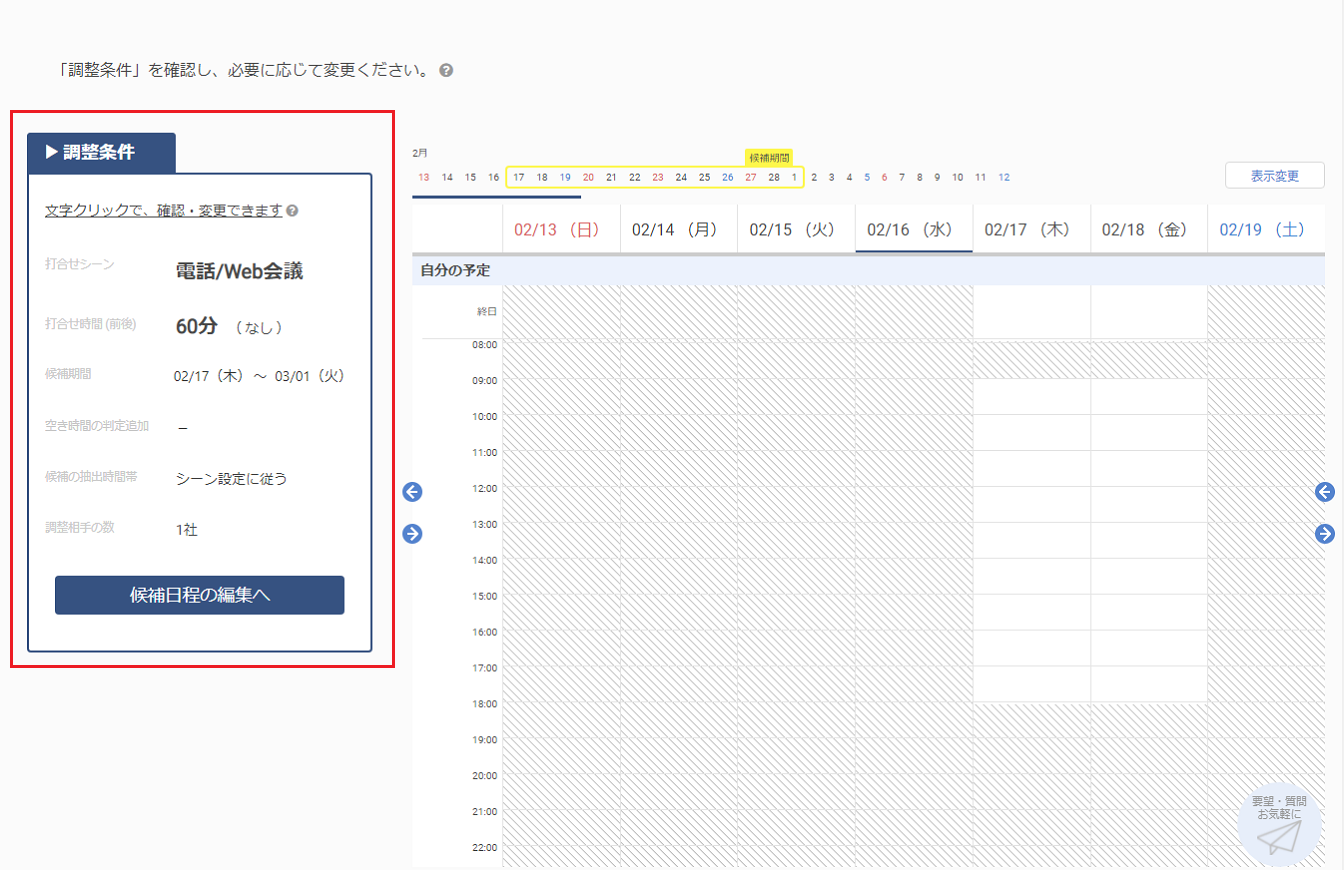The height and width of the screenshot is (870, 1344).
Task: Click the 表示変更 button
Action: point(1274,176)
